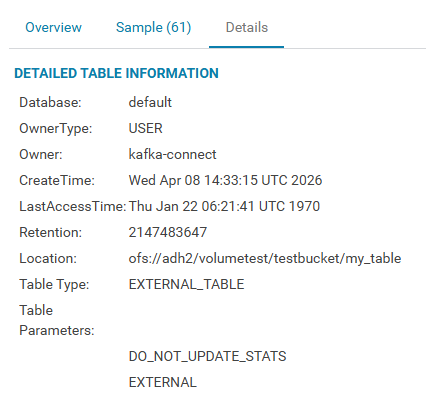Click the OwnerType value USER
This screenshot has height=403, width=426.
(x=145, y=128)
